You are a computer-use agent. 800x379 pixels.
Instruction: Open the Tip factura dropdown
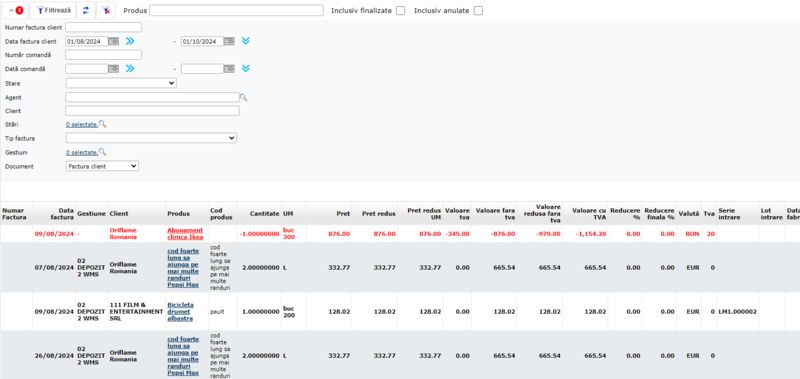coord(151,138)
